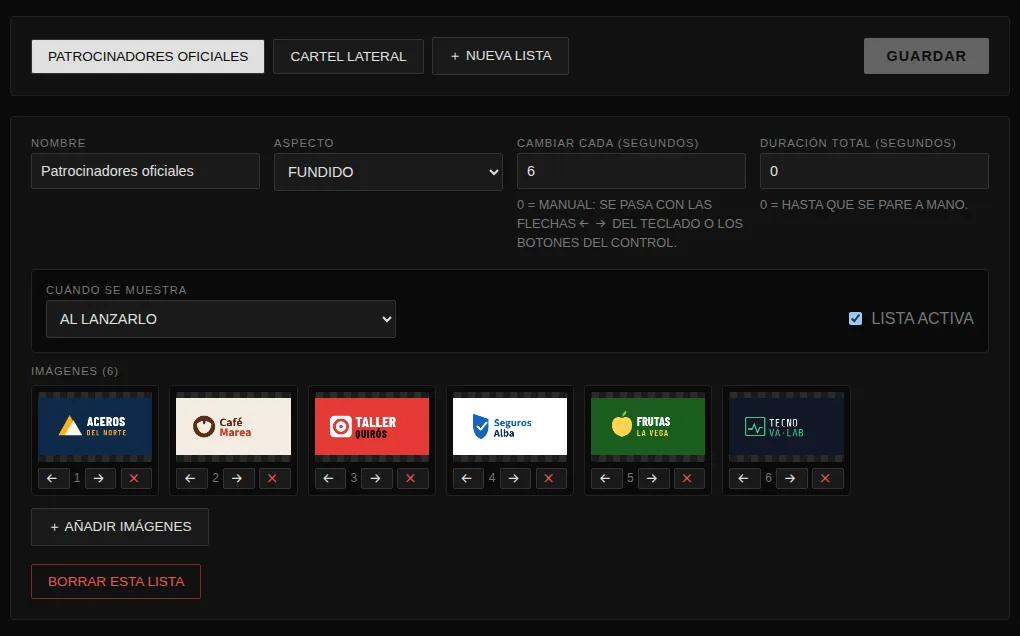The height and width of the screenshot is (636, 1020).
Task: Move Taller Quirós image right
Action: coord(377,479)
